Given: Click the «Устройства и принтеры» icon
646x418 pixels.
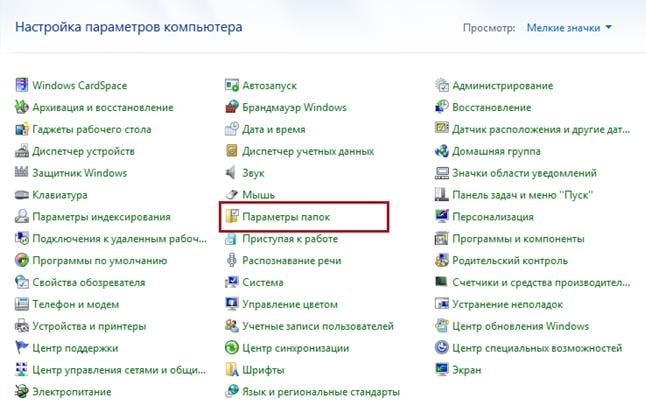Looking at the screenshot, I should (21, 326).
